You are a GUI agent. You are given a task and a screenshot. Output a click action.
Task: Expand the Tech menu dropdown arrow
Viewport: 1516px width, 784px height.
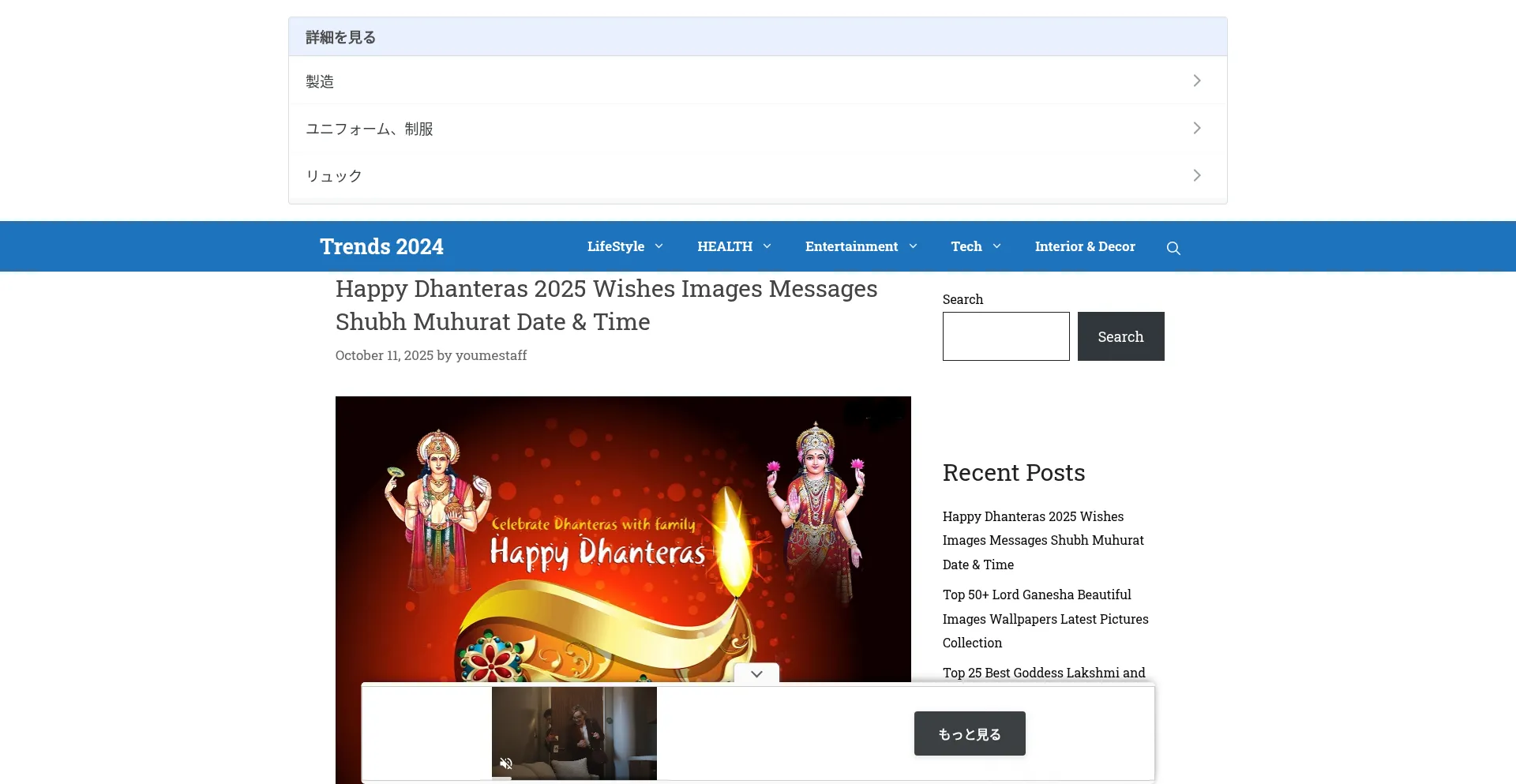996,246
